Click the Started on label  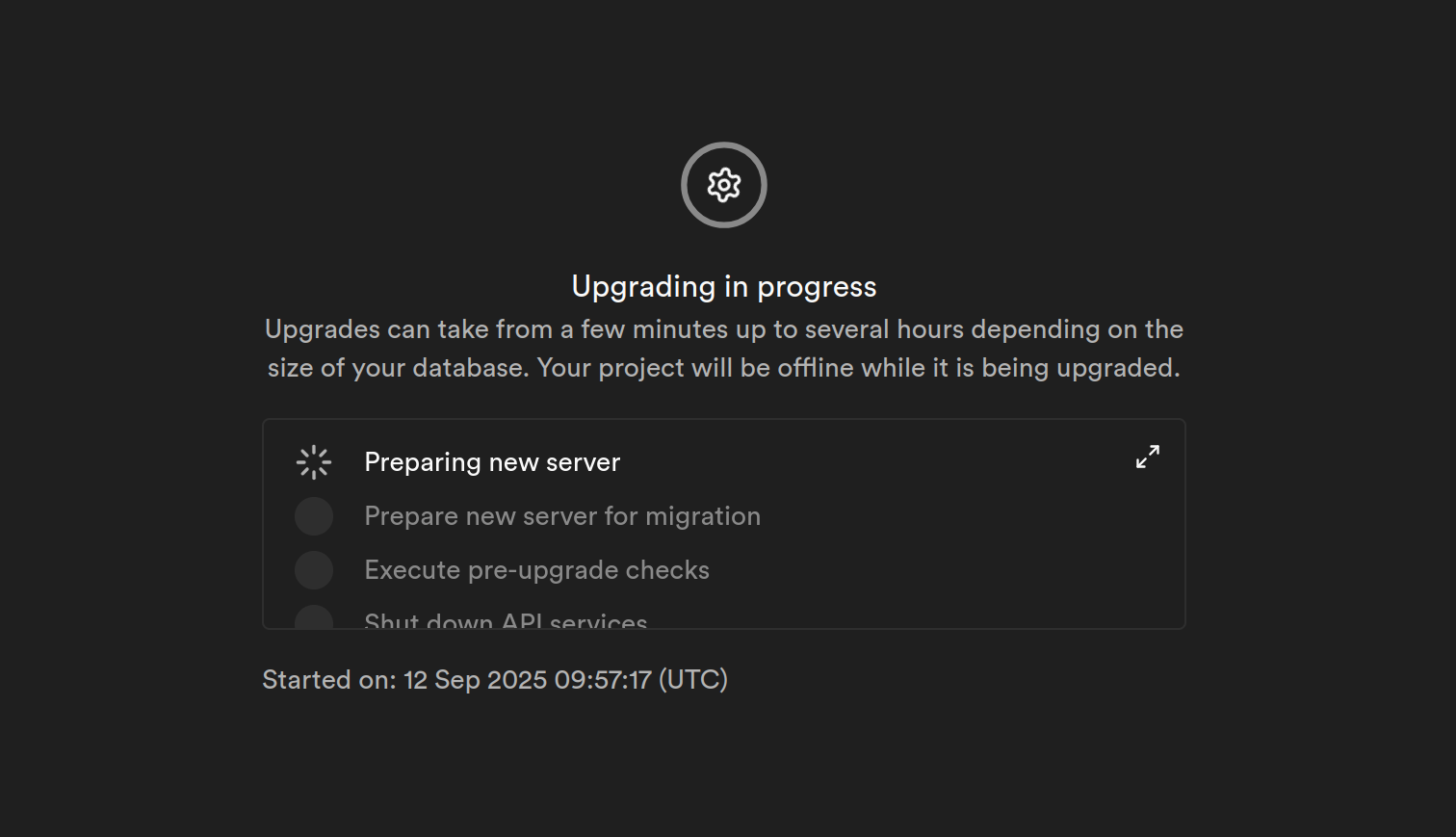tap(328, 680)
